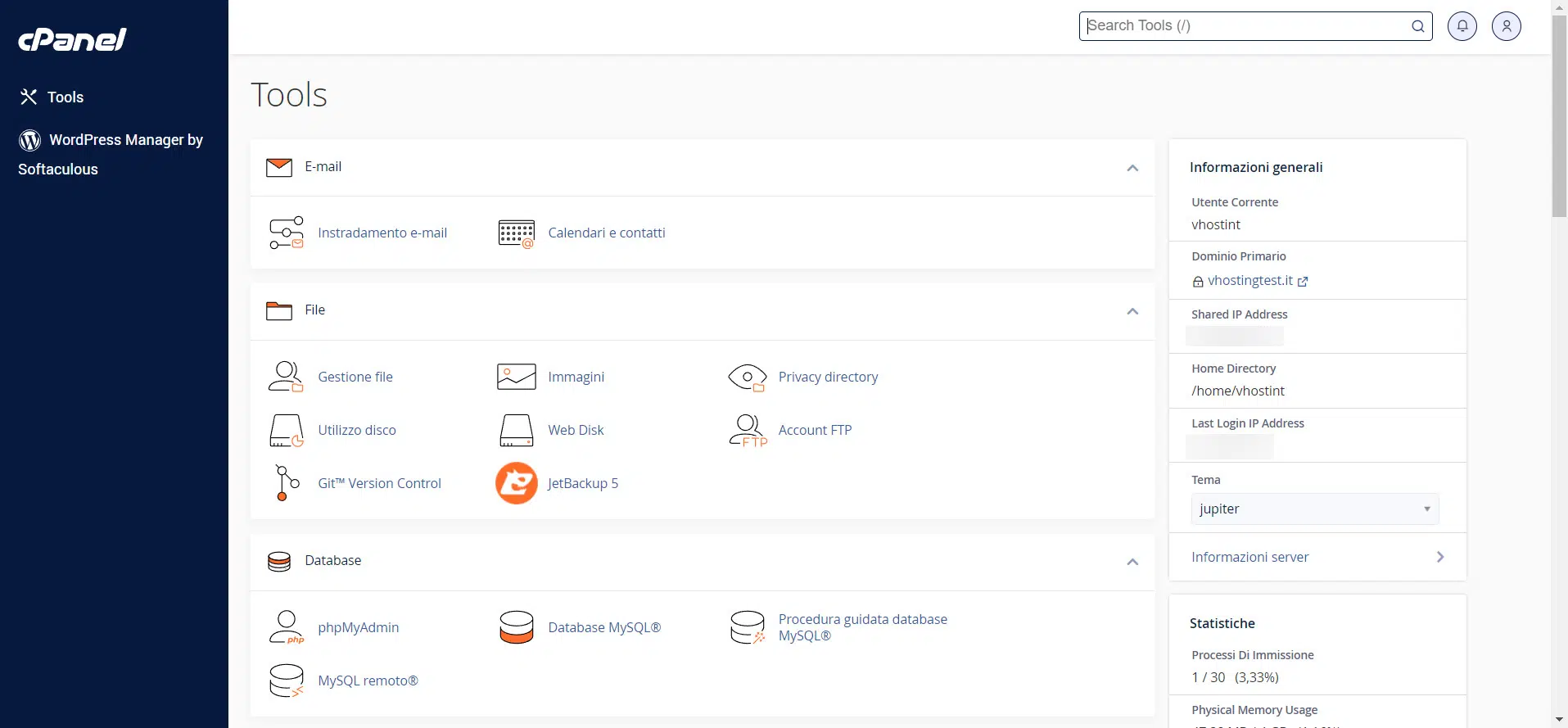Image resolution: width=1568 pixels, height=728 pixels.
Task: Click the cPanel logo
Action: (x=72, y=39)
